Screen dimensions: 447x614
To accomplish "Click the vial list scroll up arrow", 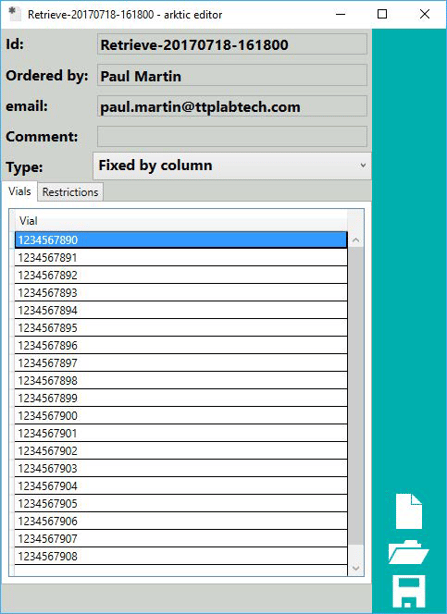I will click(x=356, y=240).
